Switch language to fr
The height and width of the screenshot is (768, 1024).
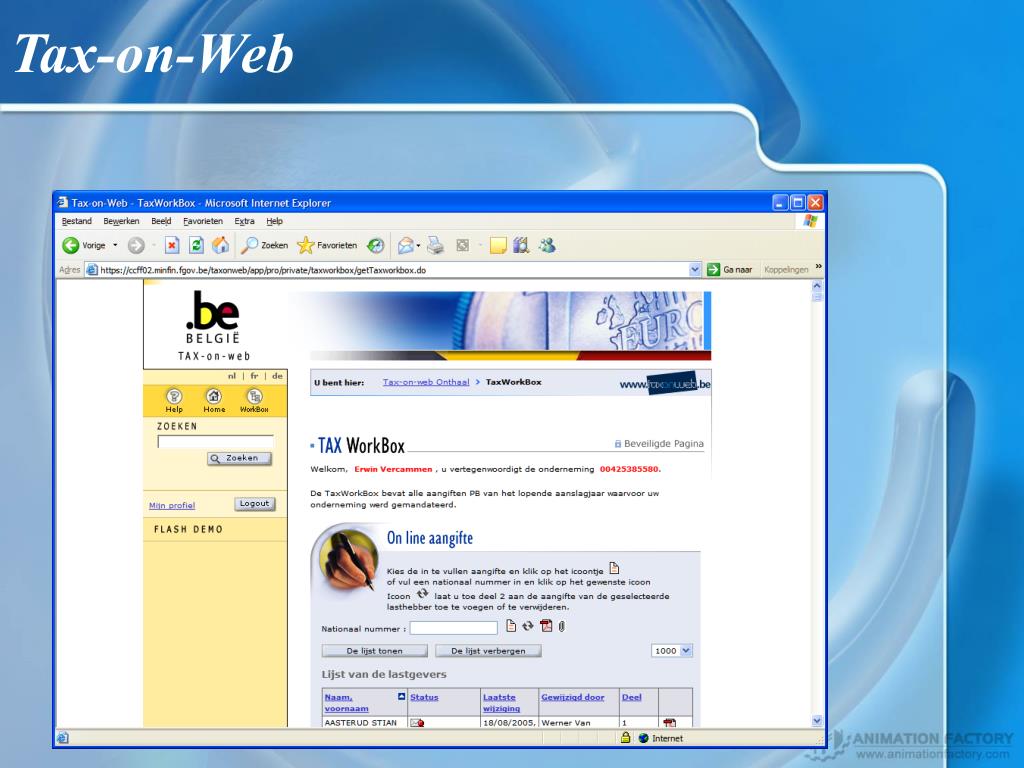(x=254, y=376)
